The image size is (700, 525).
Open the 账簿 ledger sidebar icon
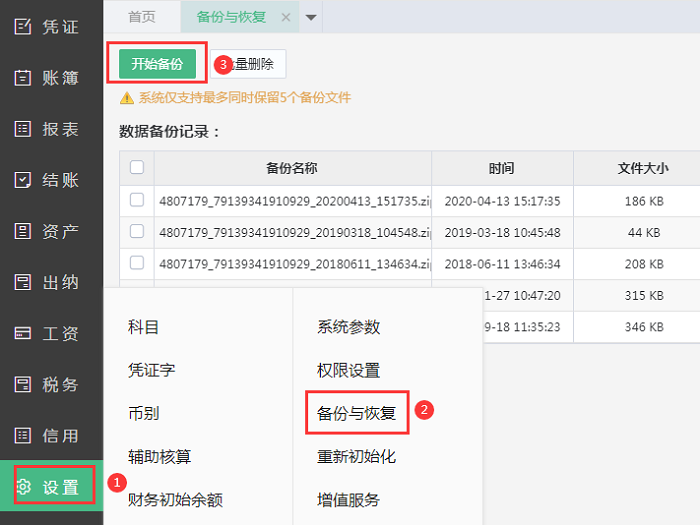click(23, 77)
